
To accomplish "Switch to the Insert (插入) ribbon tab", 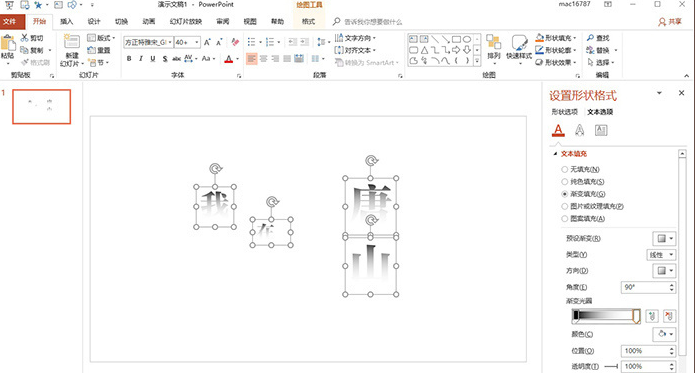I will [x=66, y=21].
